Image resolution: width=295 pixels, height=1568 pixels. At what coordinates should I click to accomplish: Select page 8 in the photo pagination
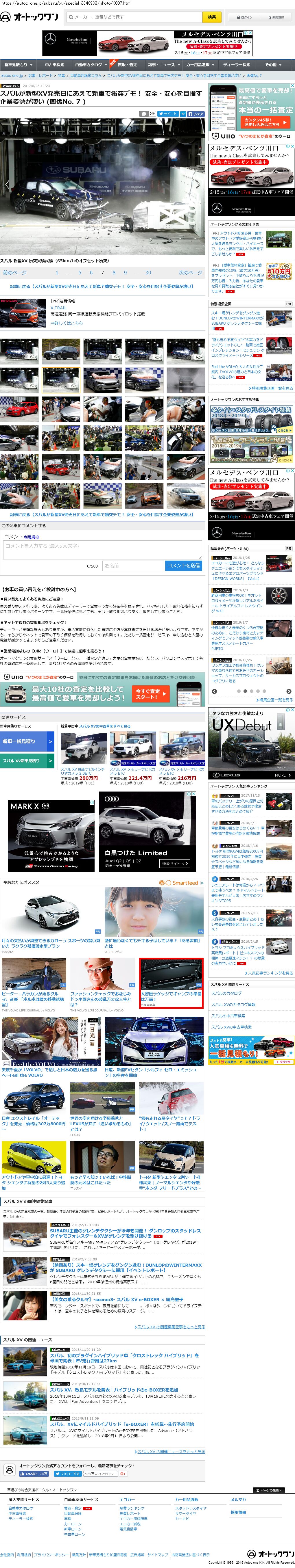(x=114, y=273)
